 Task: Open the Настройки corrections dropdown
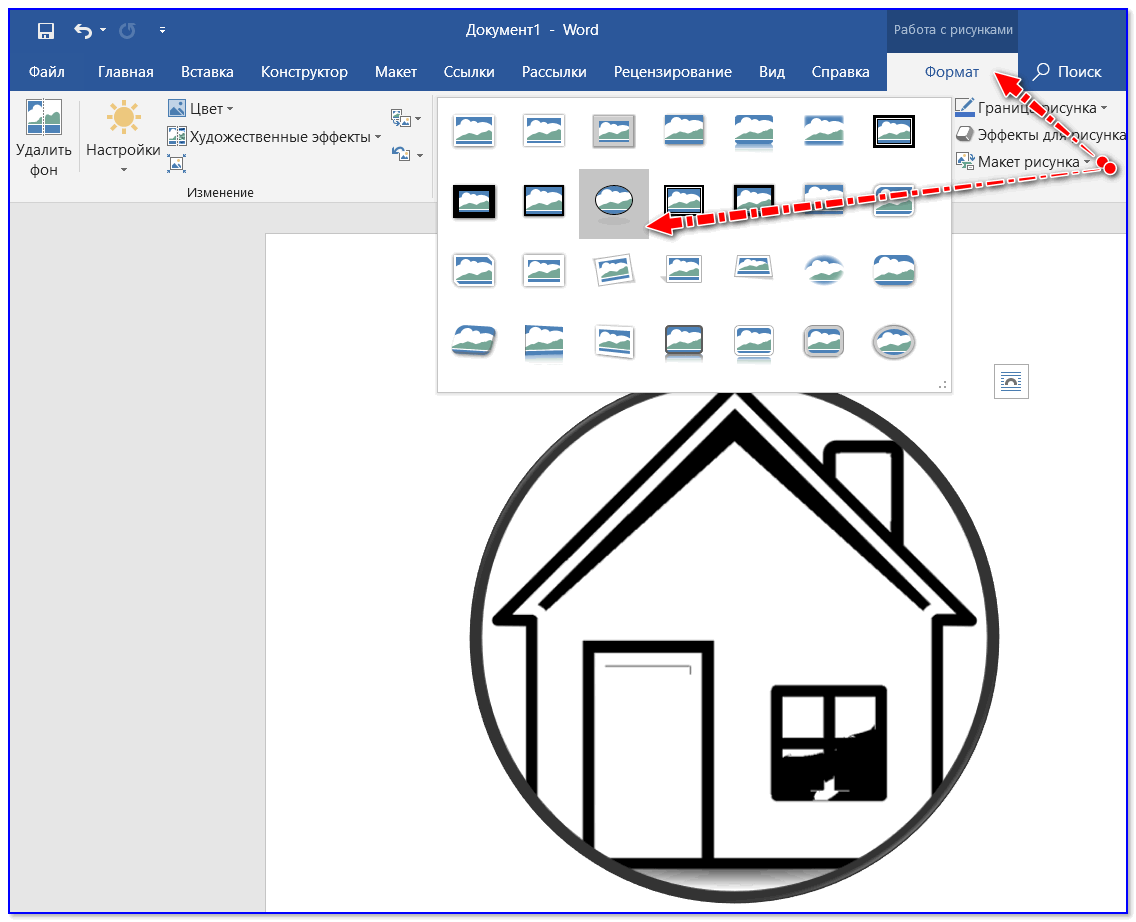(123, 138)
